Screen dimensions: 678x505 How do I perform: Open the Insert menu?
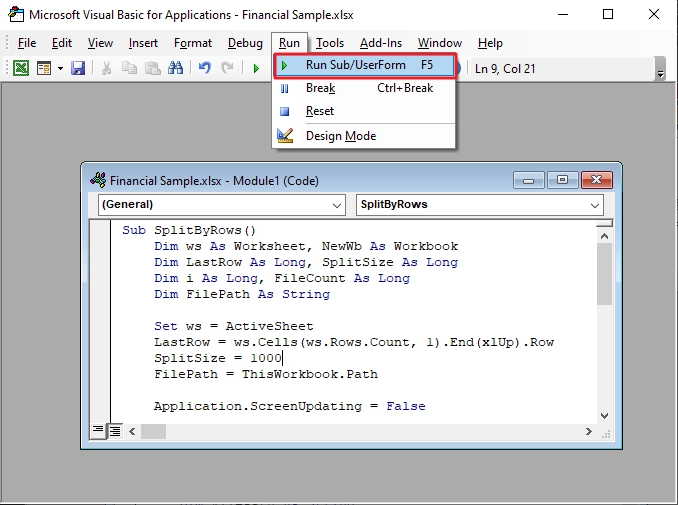click(143, 43)
